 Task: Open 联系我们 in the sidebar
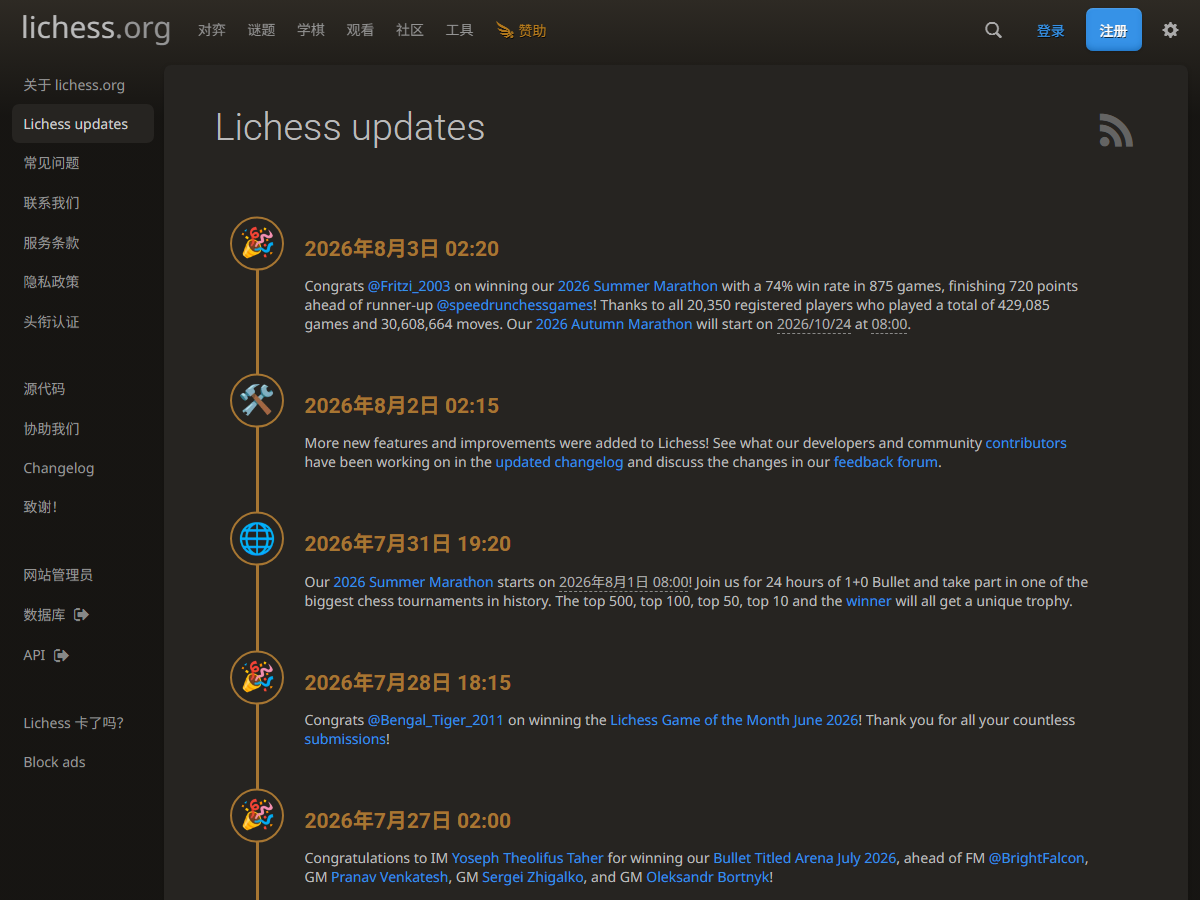click(x=83, y=203)
